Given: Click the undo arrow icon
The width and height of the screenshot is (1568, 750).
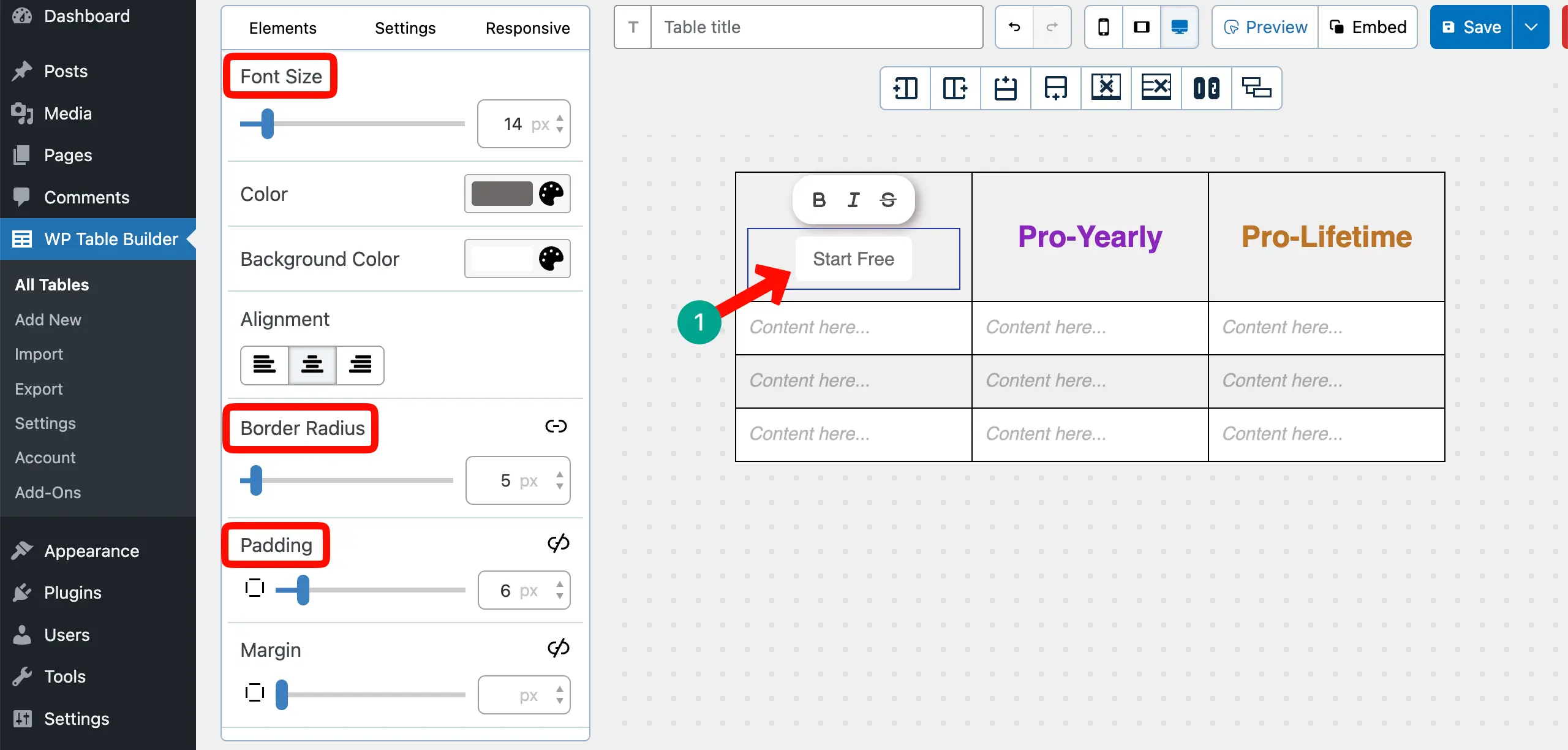Looking at the screenshot, I should click(x=1014, y=27).
